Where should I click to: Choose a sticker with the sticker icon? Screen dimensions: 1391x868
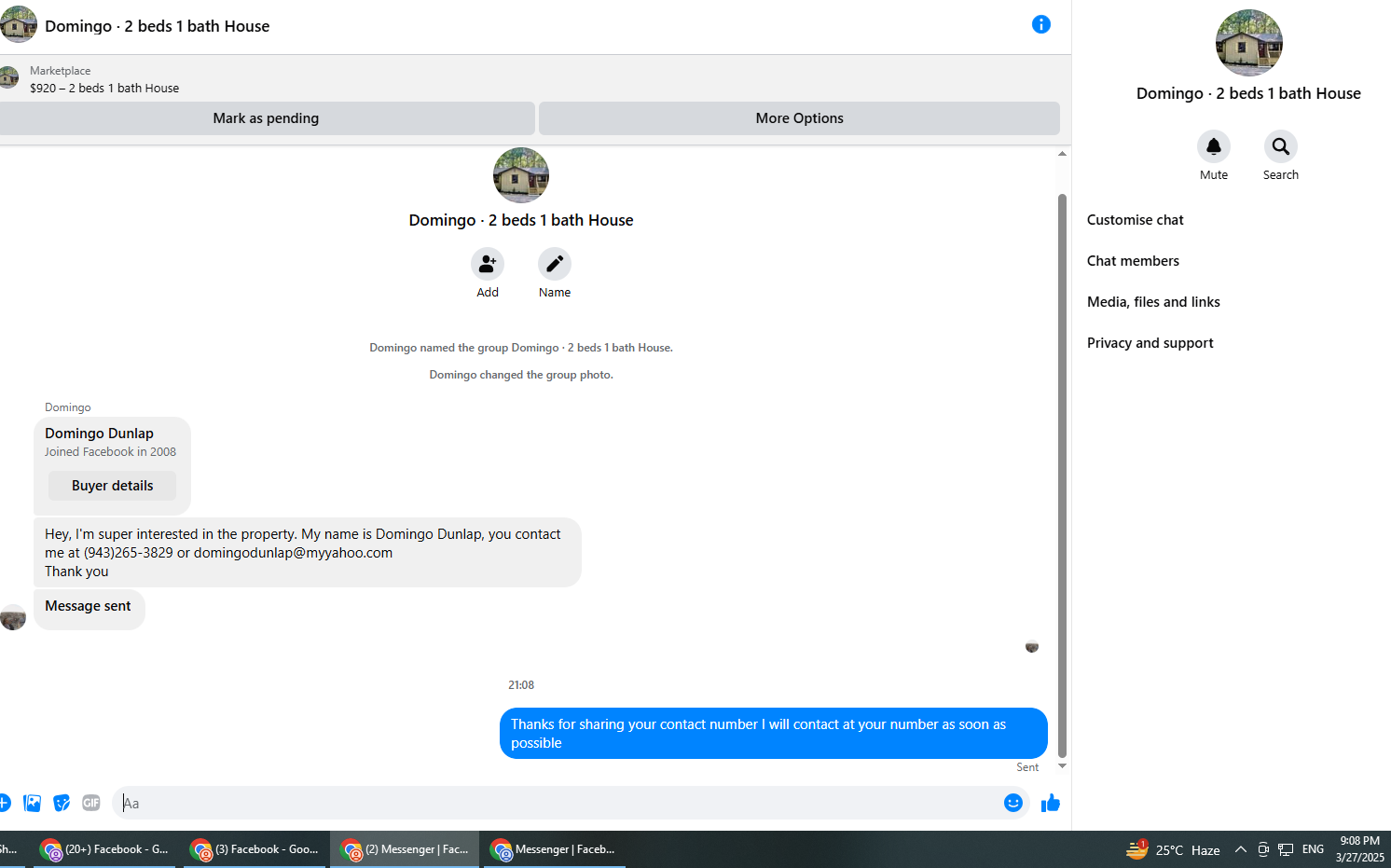pyautogui.click(x=62, y=803)
